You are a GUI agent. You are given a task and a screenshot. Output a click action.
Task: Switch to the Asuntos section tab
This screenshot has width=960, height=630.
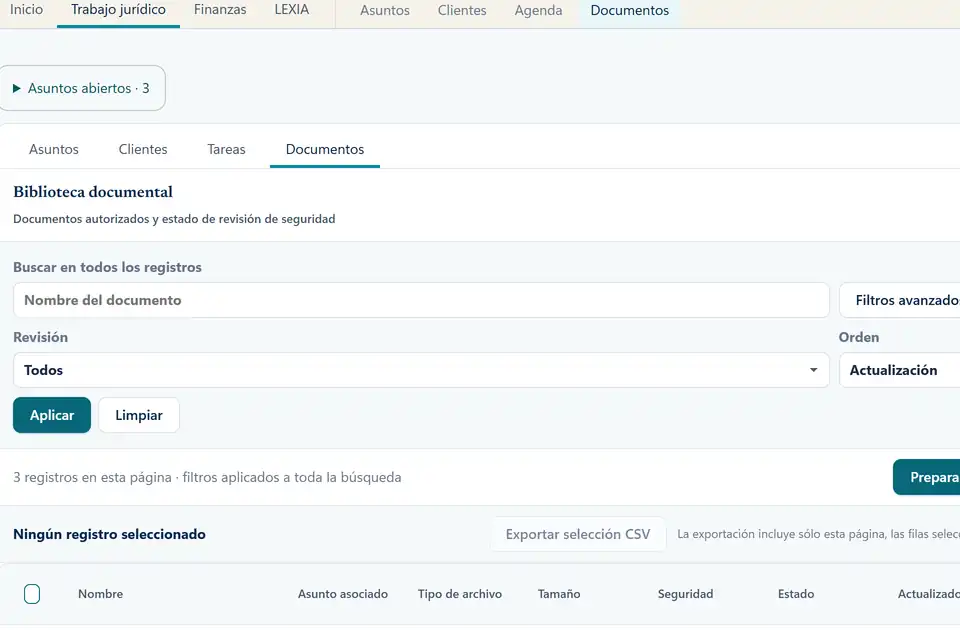[x=54, y=149]
